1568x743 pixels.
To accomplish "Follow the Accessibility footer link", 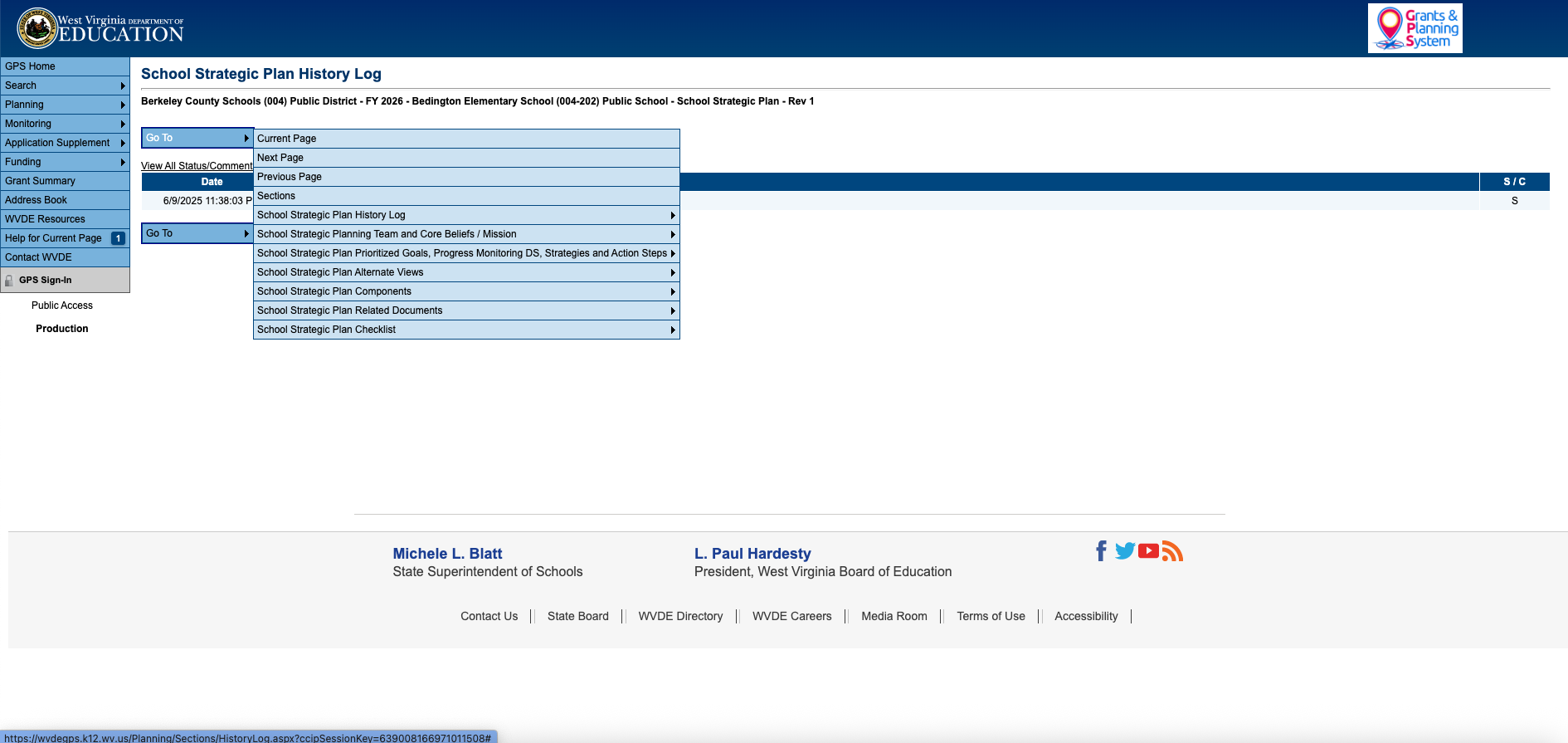I will (x=1086, y=616).
